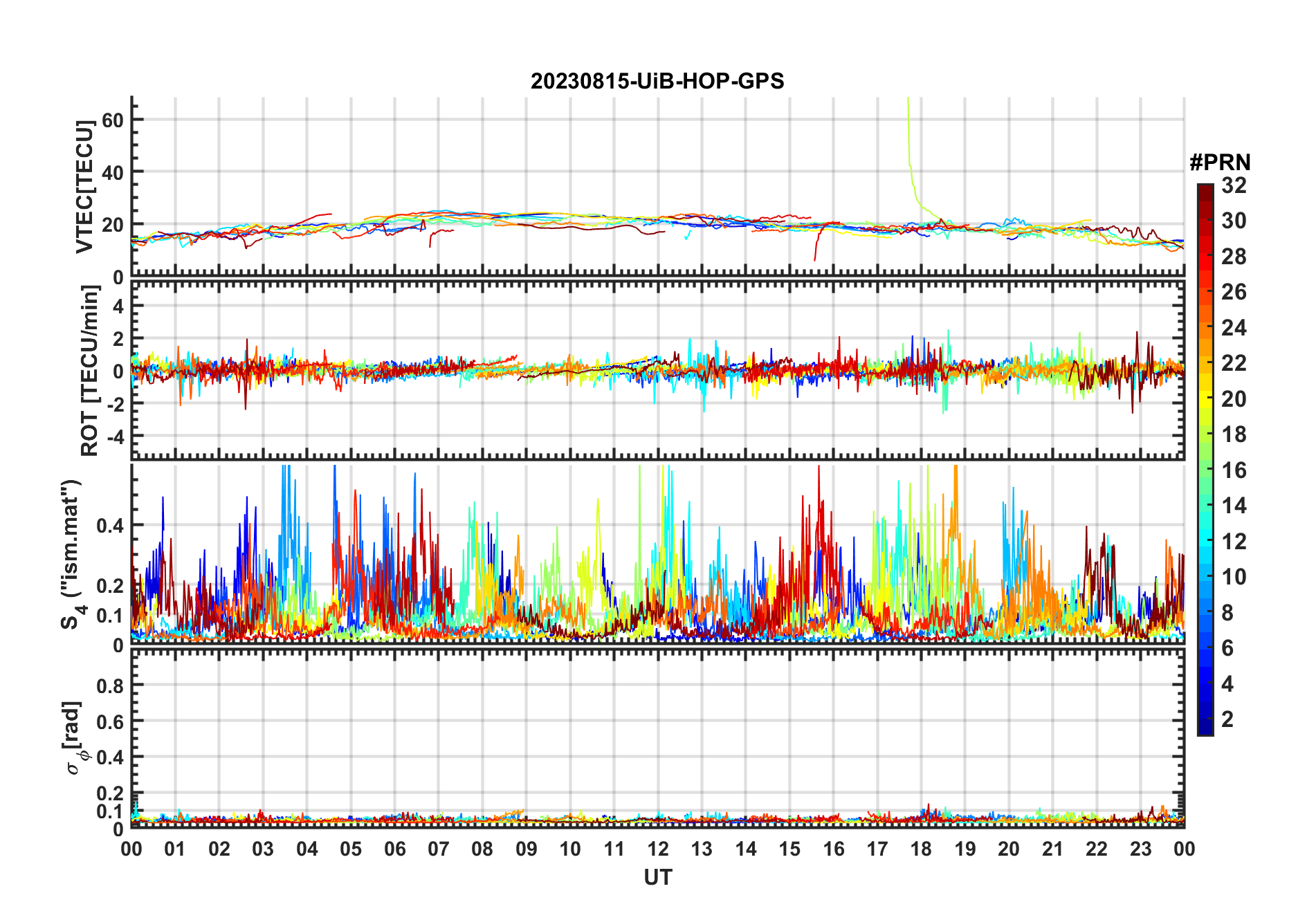Select the VTEC[TECU] y-axis label
Image resolution: width=1316 pixels, height=920 pixels.
[x=84, y=187]
